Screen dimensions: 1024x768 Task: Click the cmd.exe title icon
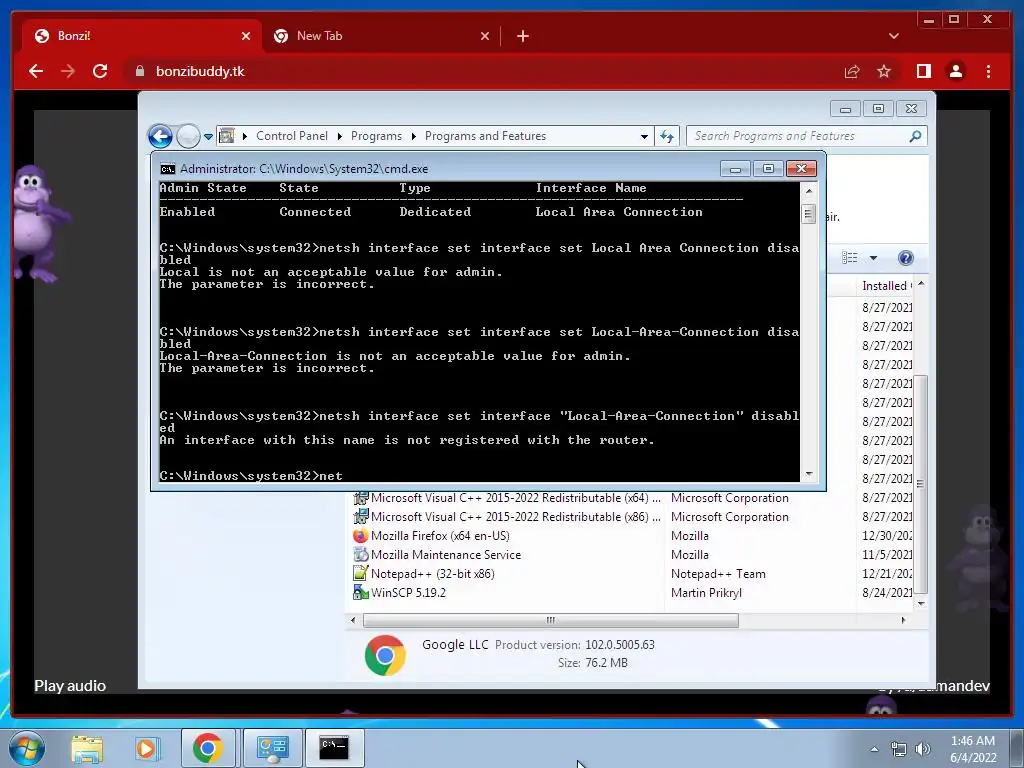coord(168,169)
